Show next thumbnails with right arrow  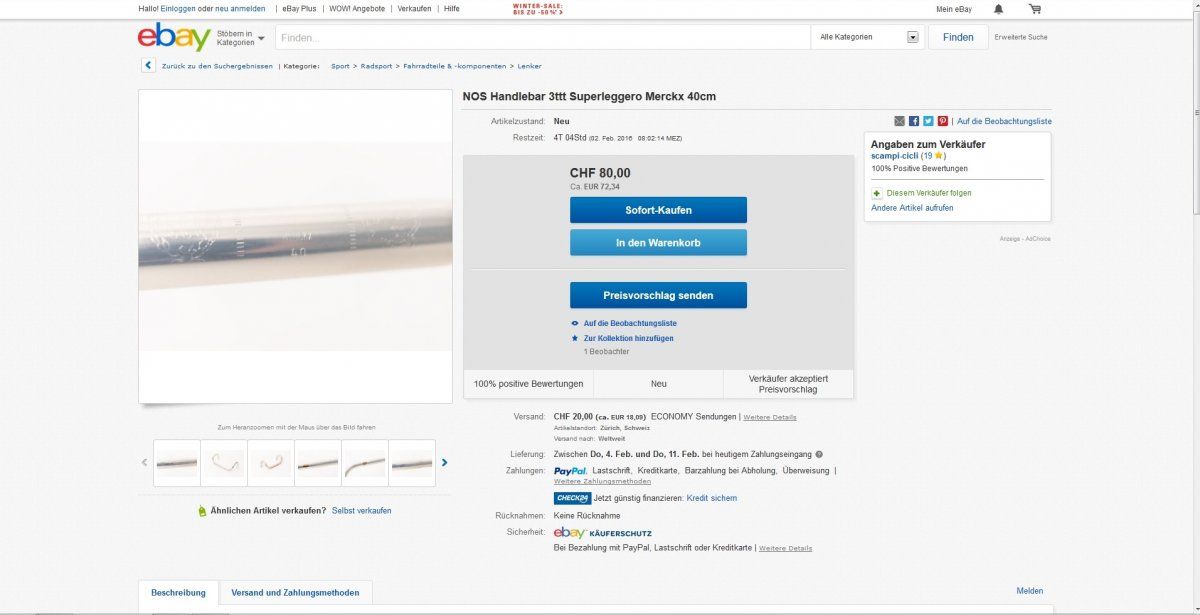pyautogui.click(x=444, y=463)
